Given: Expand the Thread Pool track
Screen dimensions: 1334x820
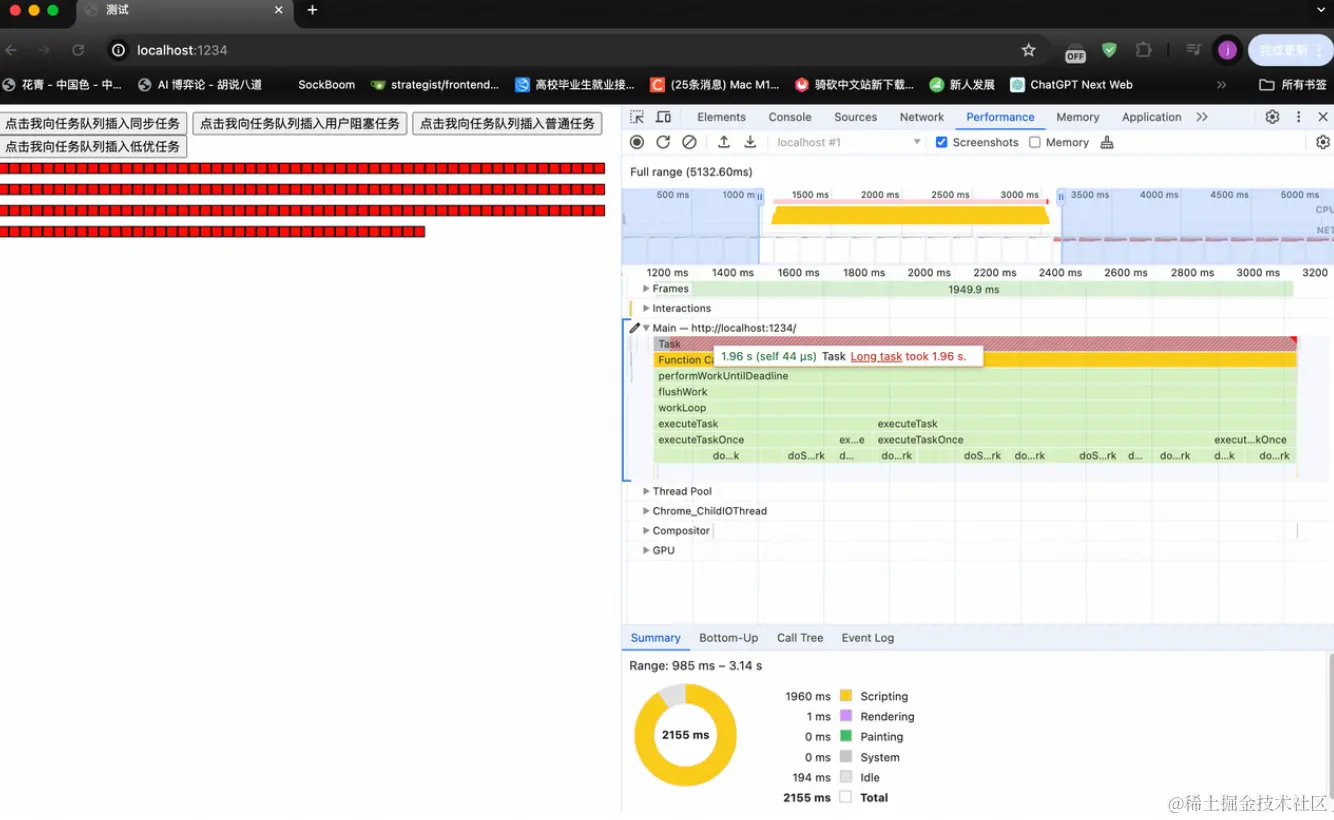Looking at the screenshot, I should coord(646,491).
